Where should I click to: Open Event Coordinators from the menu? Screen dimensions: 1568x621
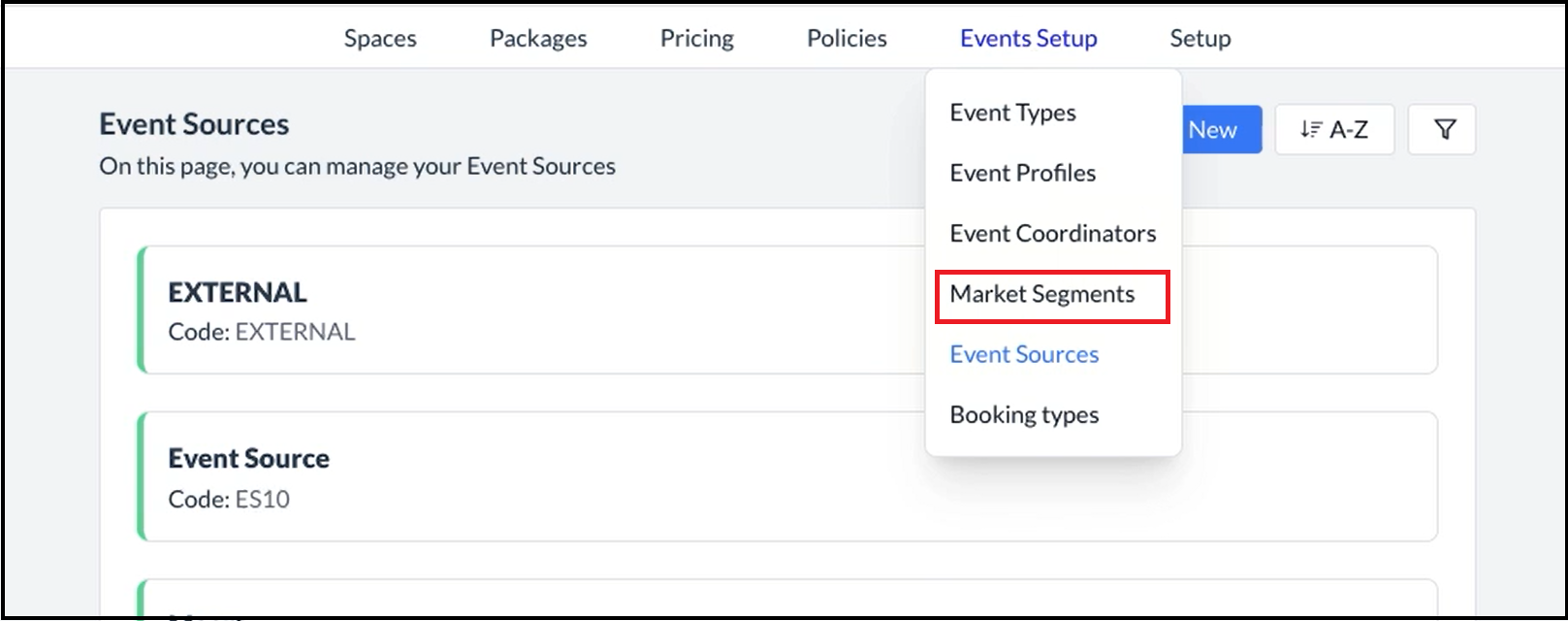point(1052,233)
